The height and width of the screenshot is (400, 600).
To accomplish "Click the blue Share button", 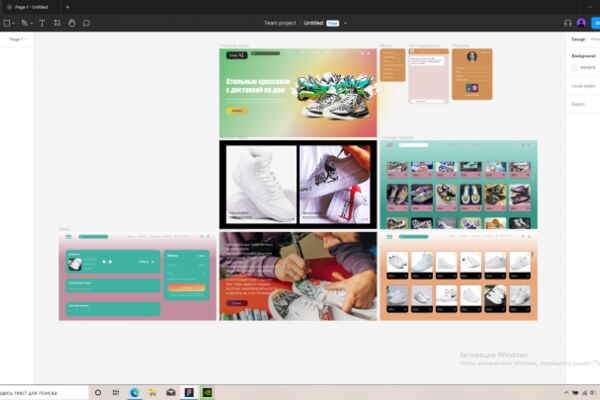I will (596, 23).
